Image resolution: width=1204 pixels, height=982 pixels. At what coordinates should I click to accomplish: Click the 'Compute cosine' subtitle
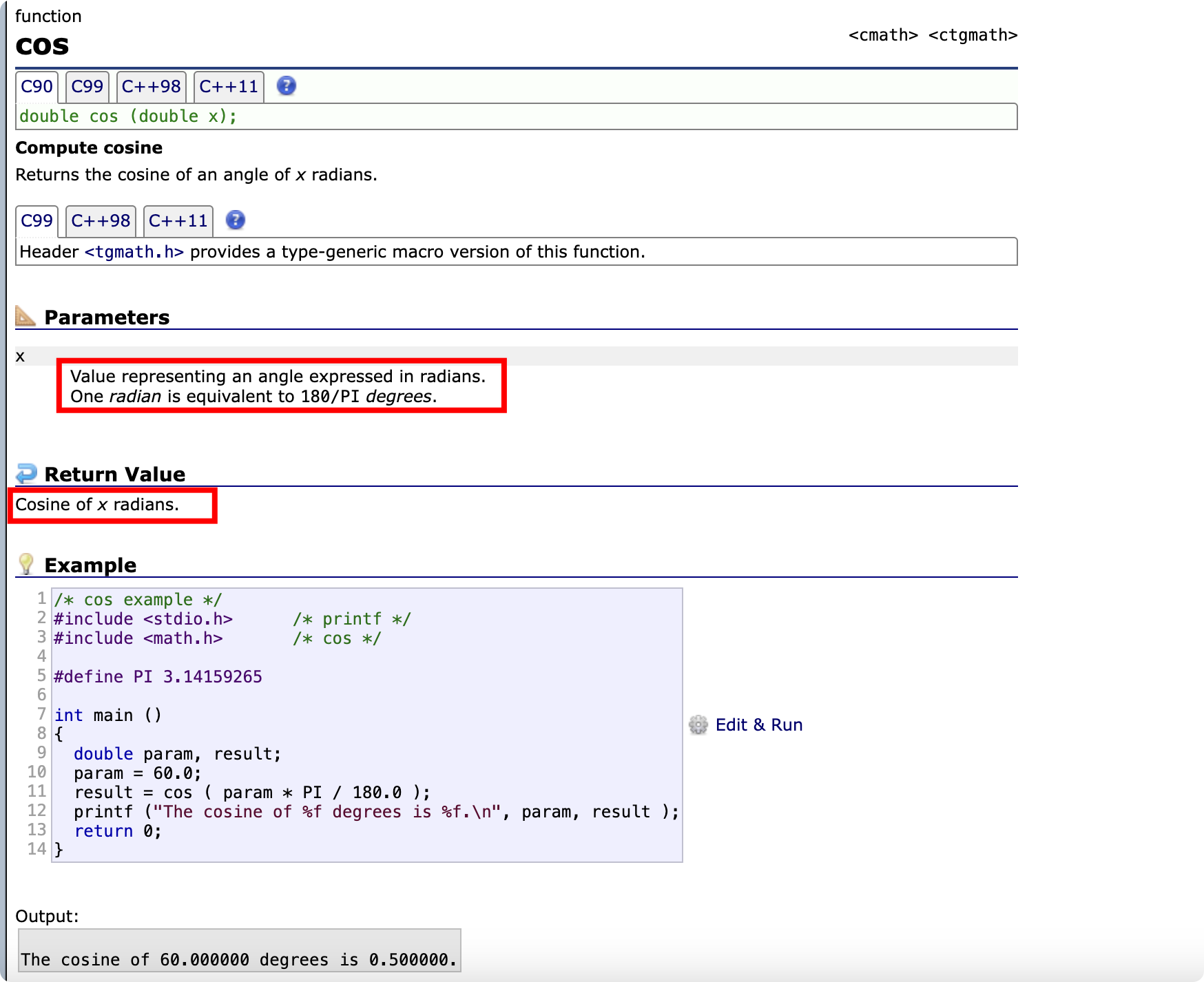pyautogui.click(x=89, y=147)
